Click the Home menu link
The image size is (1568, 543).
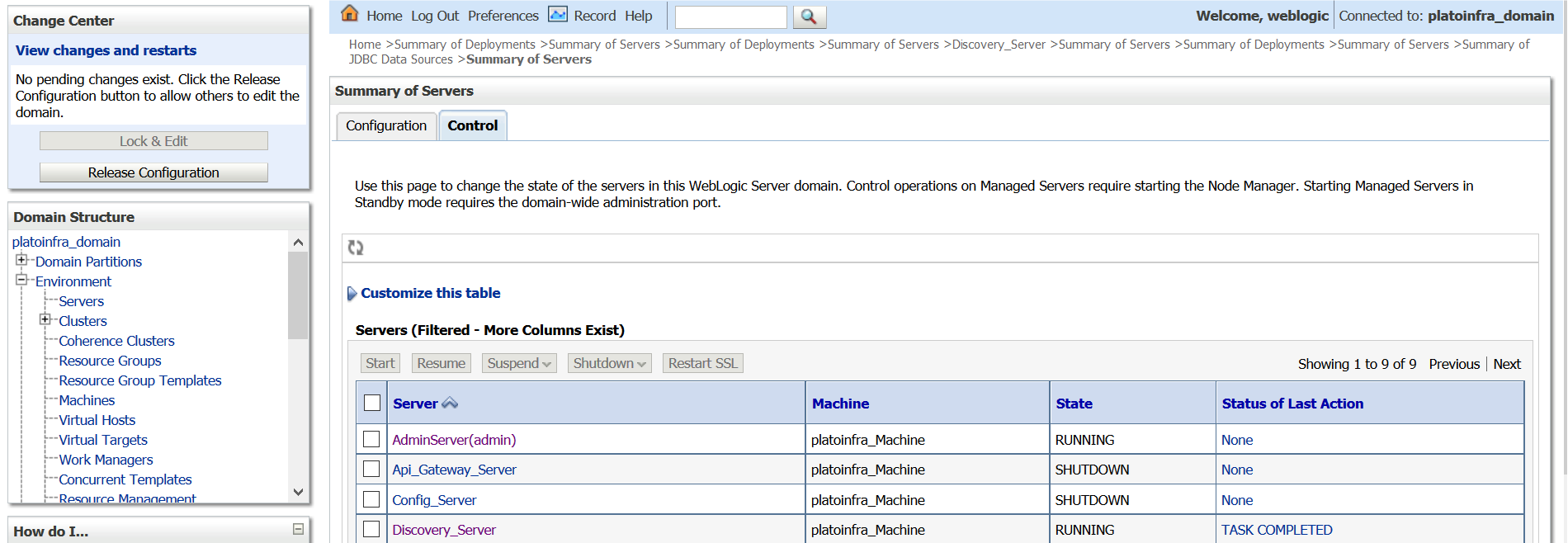(x=385, y=16)
